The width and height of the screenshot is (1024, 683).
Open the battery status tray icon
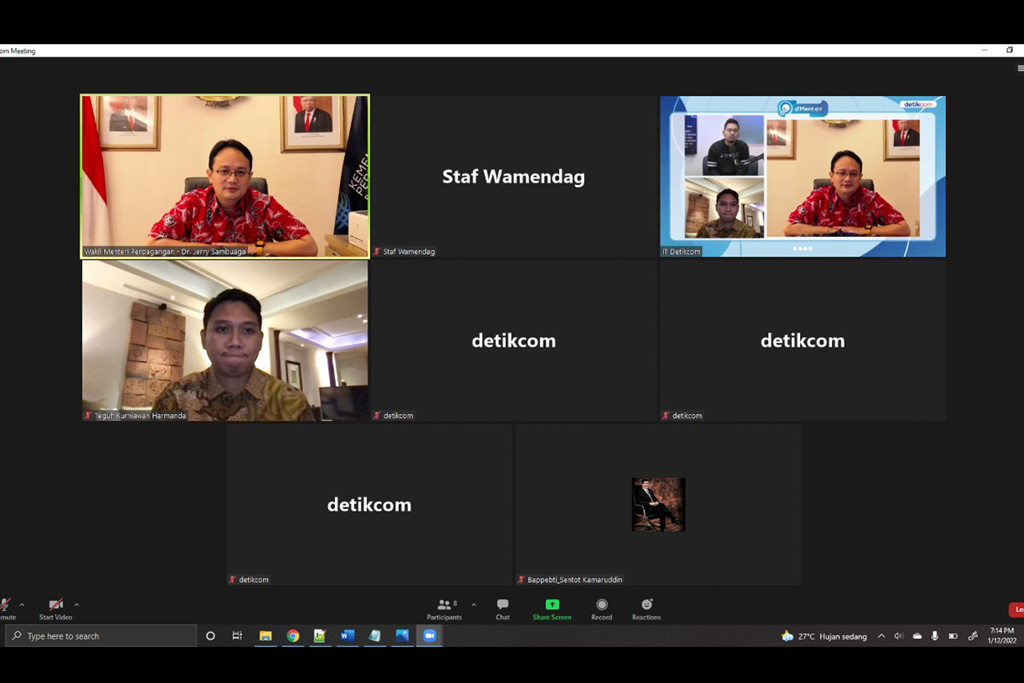[953, 636]
